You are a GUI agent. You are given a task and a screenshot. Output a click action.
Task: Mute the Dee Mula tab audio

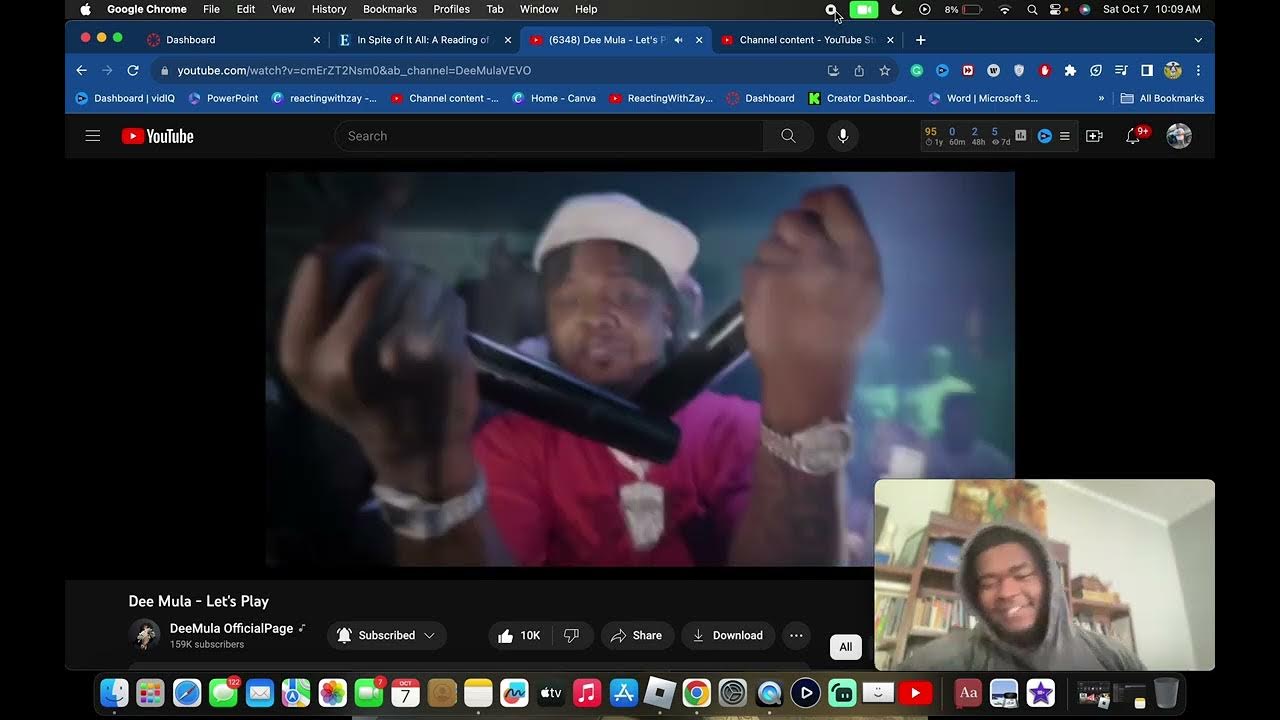click(679, 40)
